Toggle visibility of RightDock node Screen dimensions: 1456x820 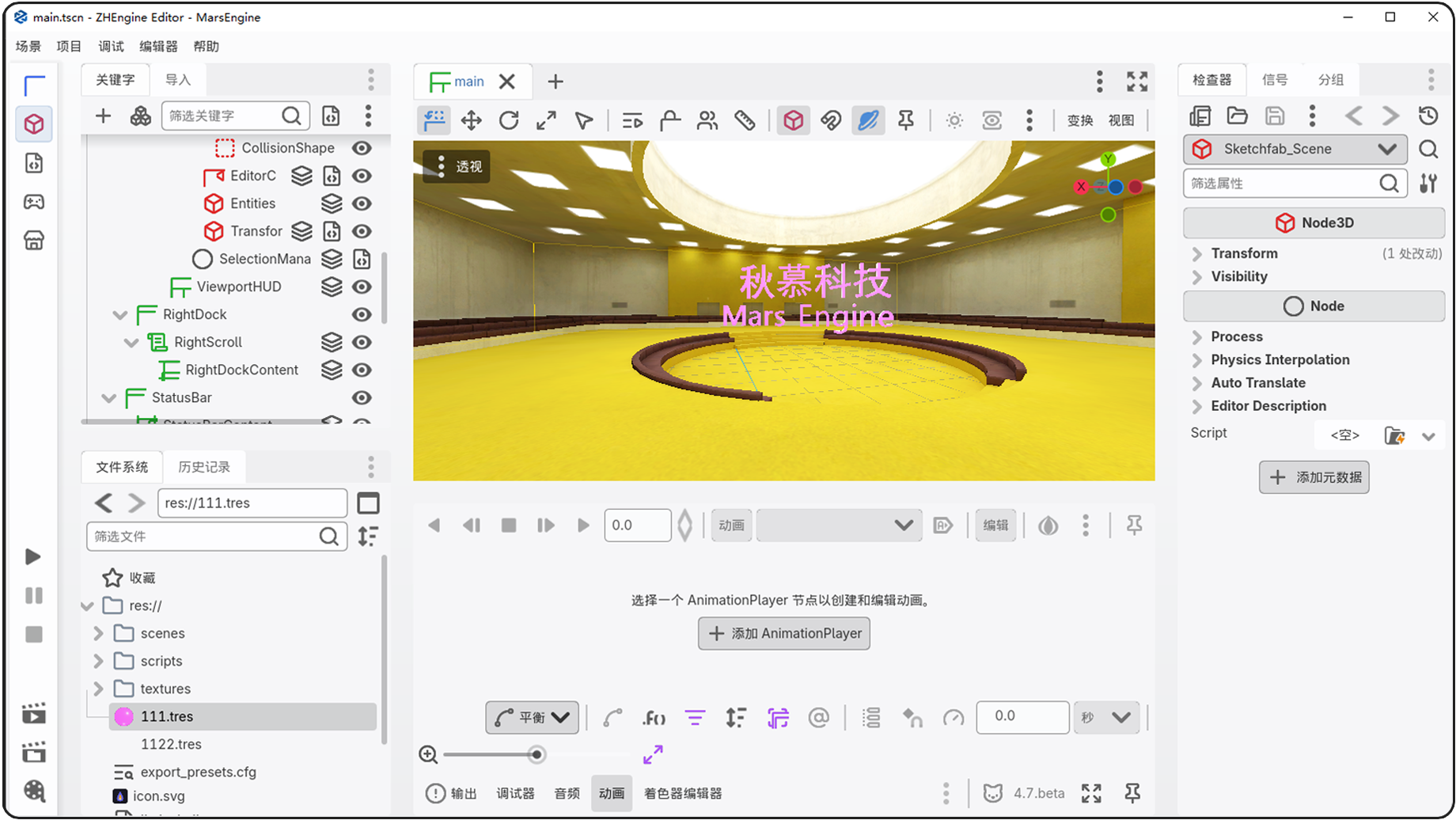tap(362, 314)
